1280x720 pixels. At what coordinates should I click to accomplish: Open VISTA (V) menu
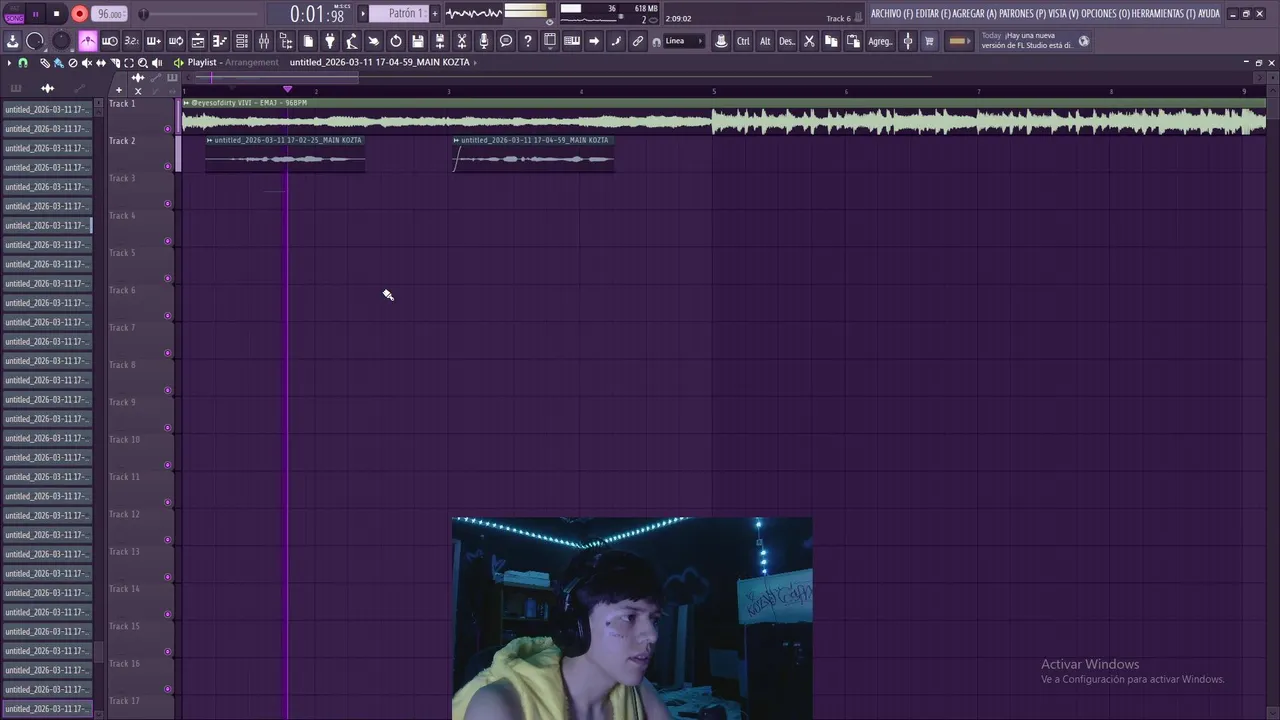click(x=1064, y=14)
